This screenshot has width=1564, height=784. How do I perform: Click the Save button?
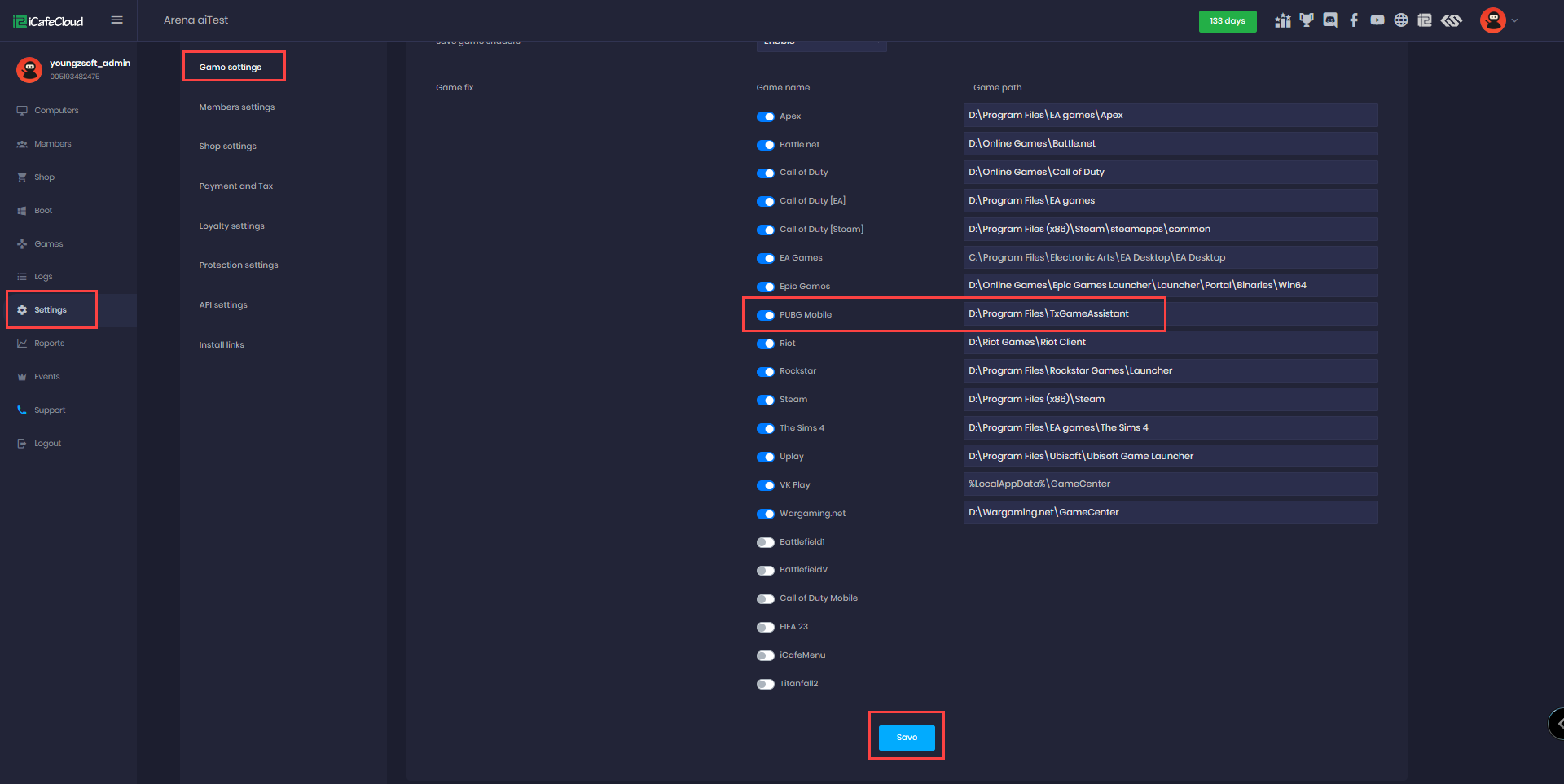point(906,737)
